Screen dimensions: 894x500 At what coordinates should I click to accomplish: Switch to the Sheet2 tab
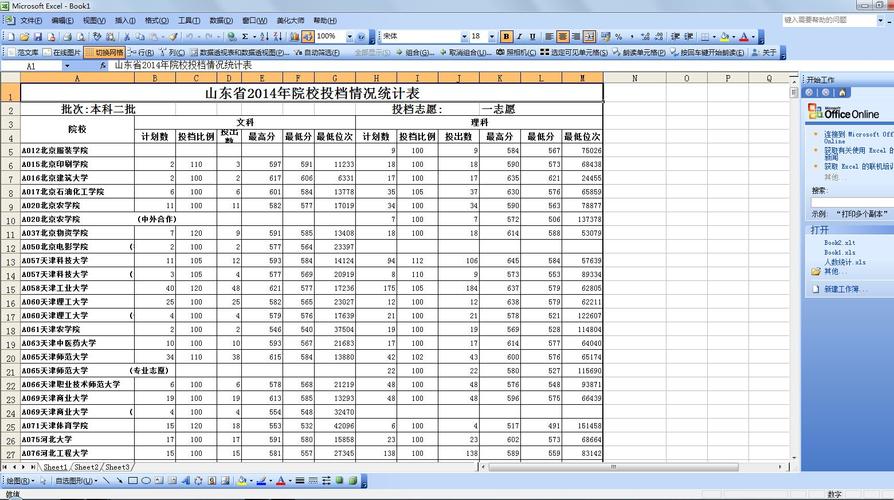(86, 467)
